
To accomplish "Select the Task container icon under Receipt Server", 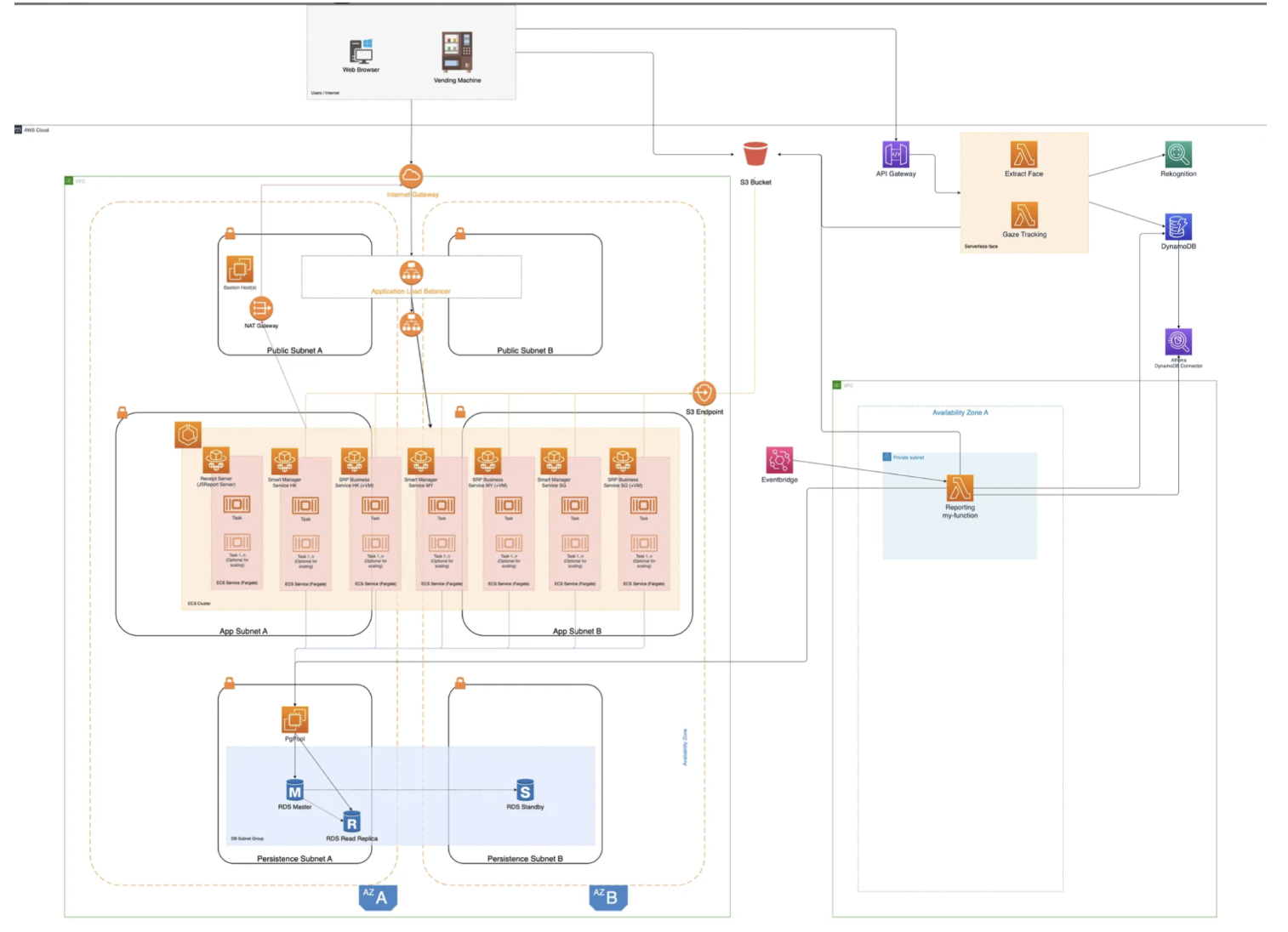I will point(237,504).
